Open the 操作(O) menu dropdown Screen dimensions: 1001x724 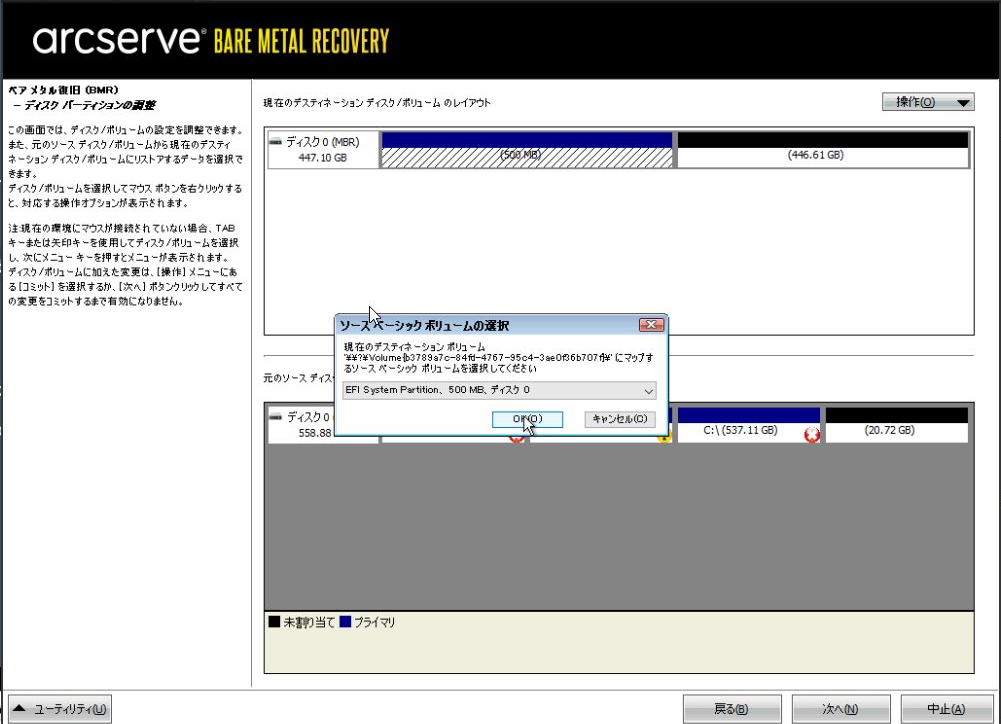[x=928, y=102]
